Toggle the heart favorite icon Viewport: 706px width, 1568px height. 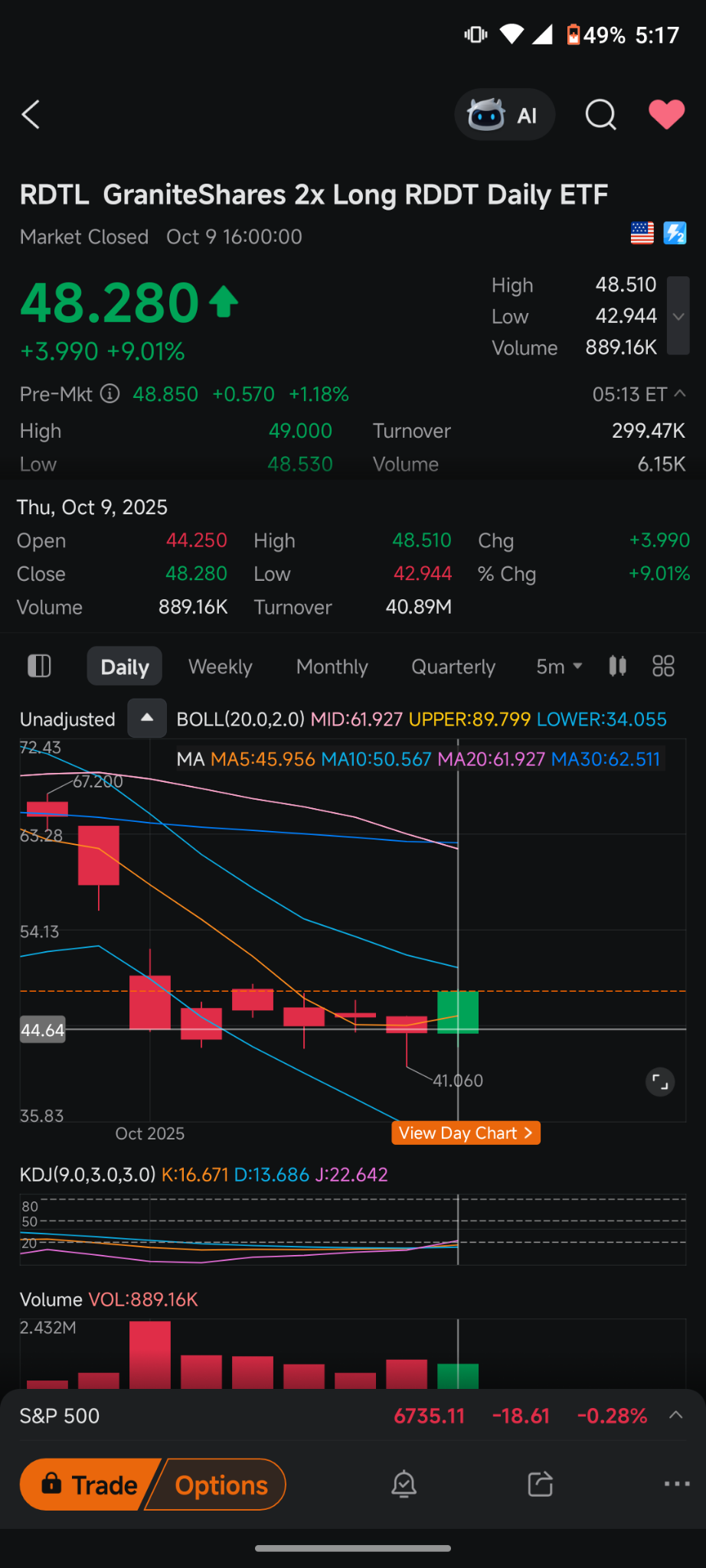coord(666,115)
